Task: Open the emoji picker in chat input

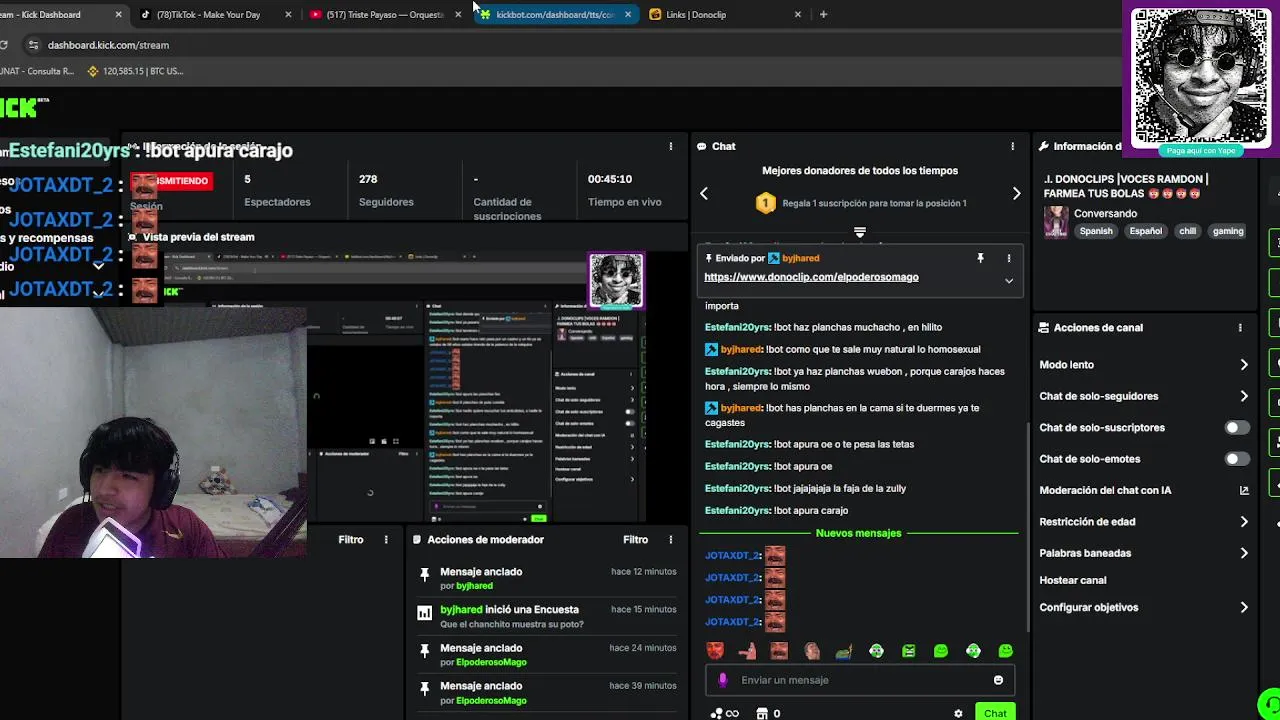Action: [x=998, y=680]
